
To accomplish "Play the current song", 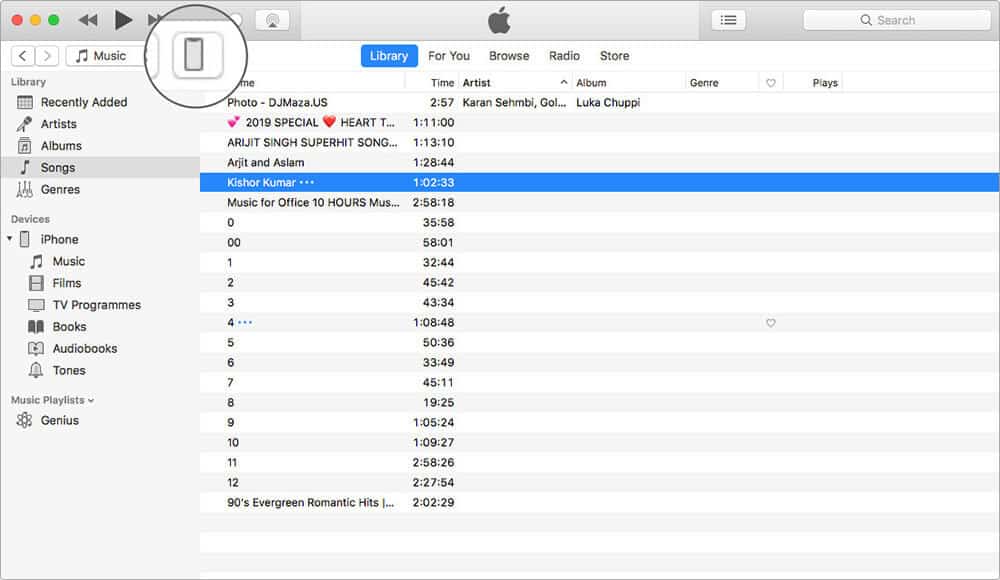I will coord(122,20).
